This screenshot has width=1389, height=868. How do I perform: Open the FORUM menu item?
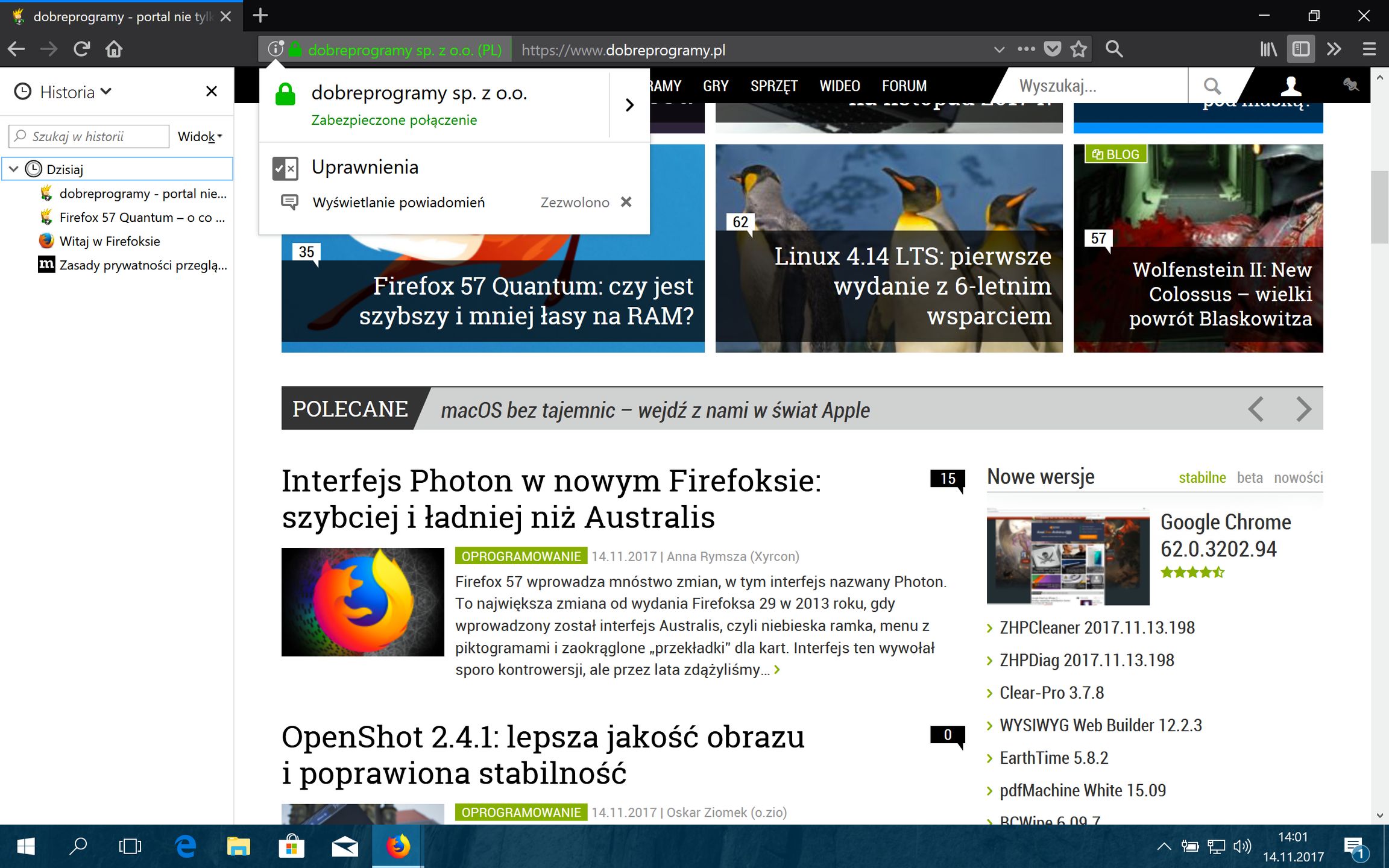click(x=904, y=86)
